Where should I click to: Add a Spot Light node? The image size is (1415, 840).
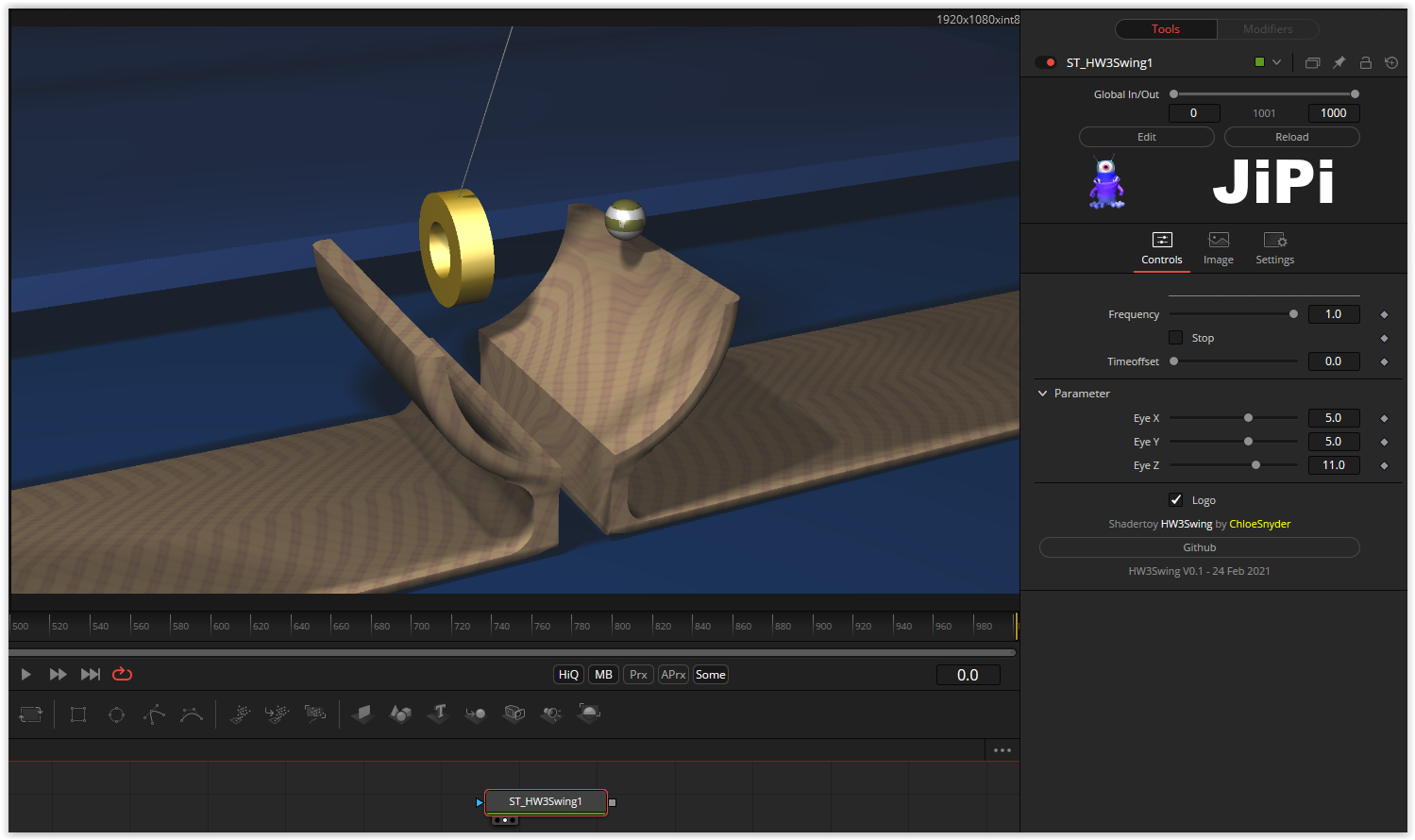coord(551,714)
